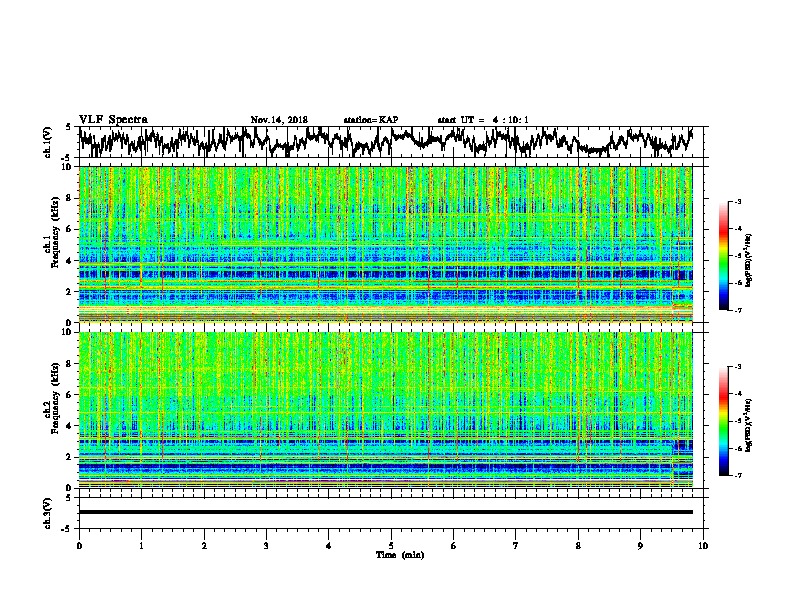Click the '-3' label on the ch.1 color bar
This screenshot has height=612, width=792.
tap(738, 201)
